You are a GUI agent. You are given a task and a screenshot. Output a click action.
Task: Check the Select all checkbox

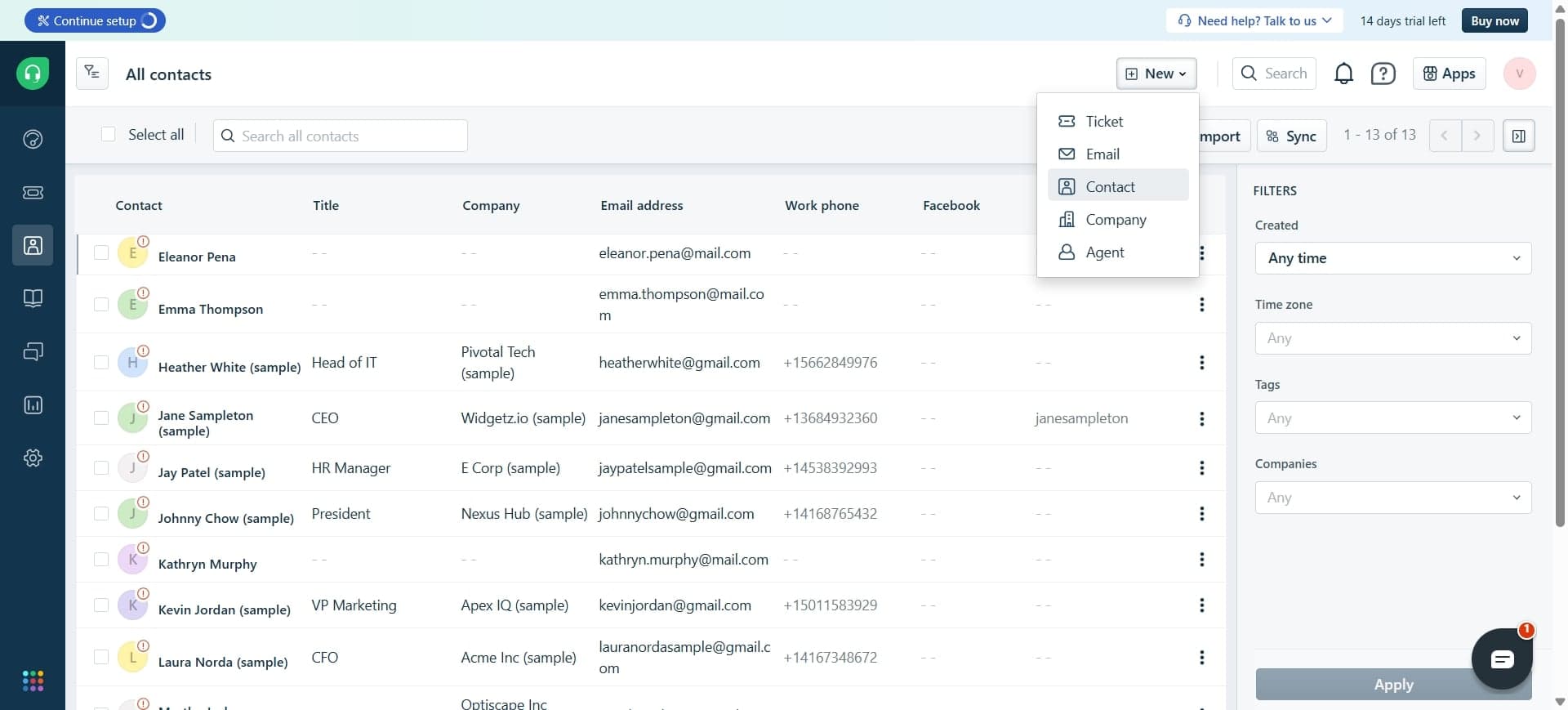(x=109, y=135)
